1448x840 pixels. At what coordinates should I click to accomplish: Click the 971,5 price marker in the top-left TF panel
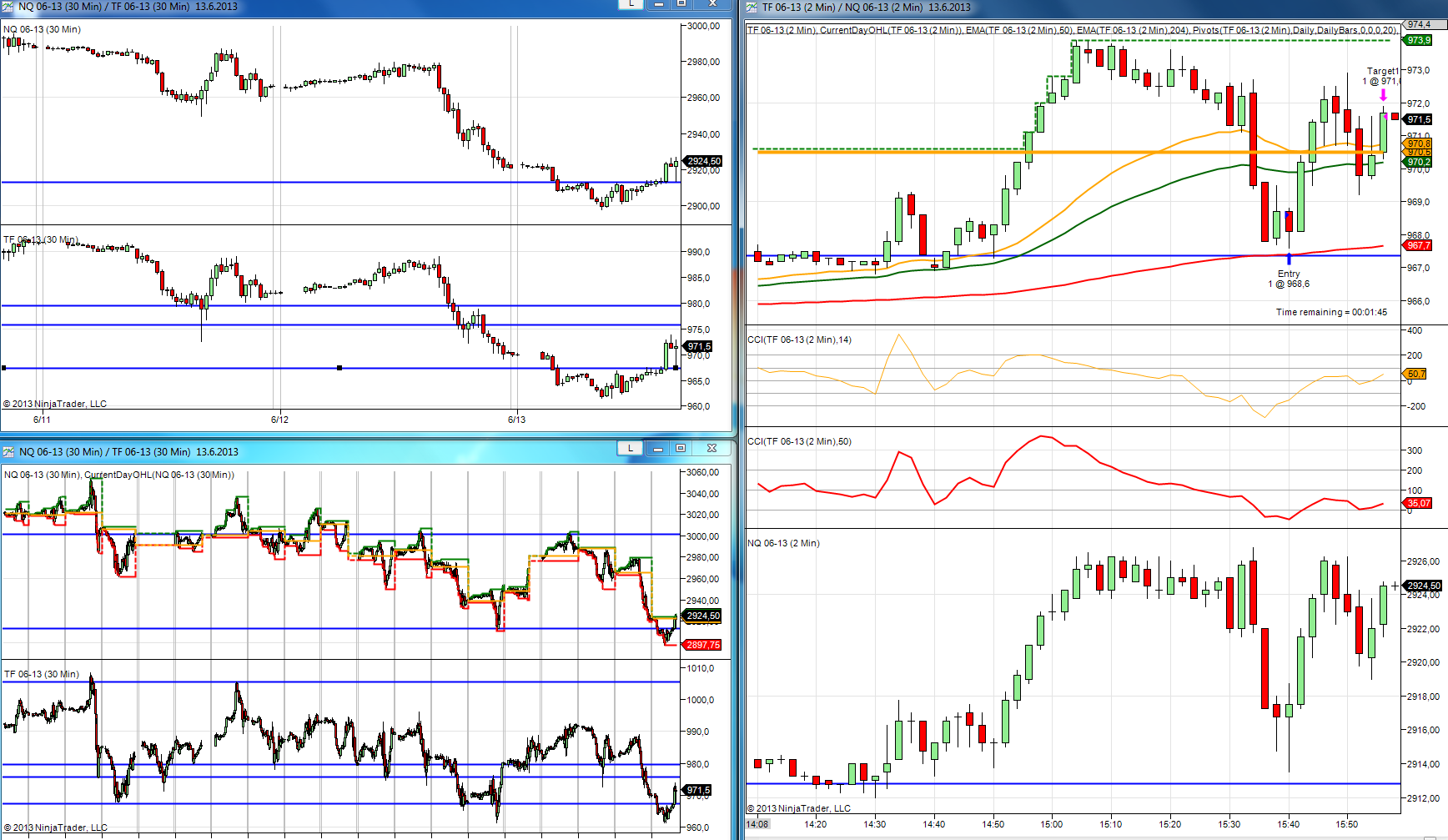click(x=698, y=346)
